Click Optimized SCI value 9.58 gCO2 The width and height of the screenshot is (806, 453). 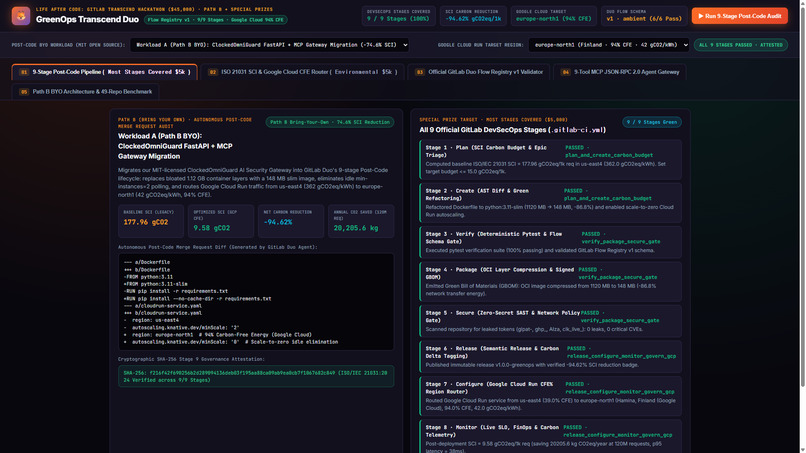point(212,228)
